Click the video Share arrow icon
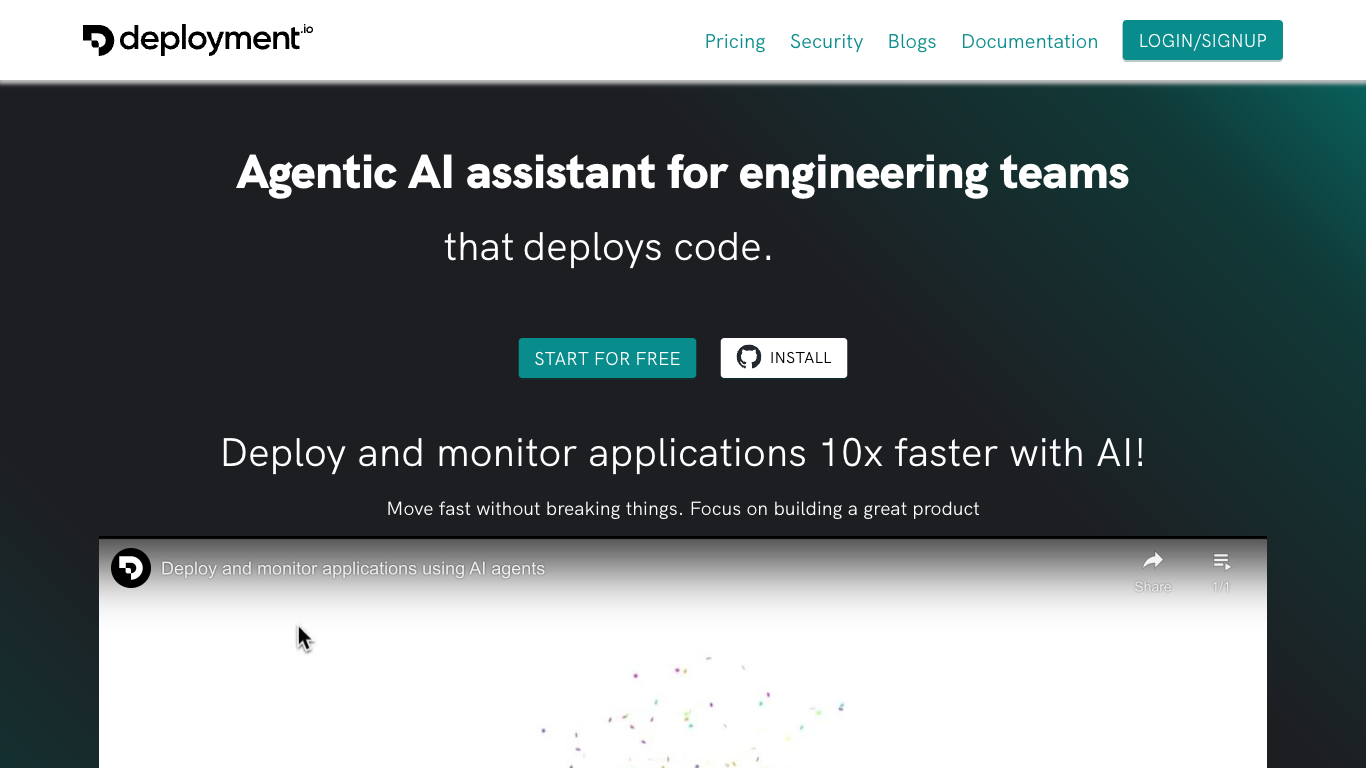 click(1153, 561)
